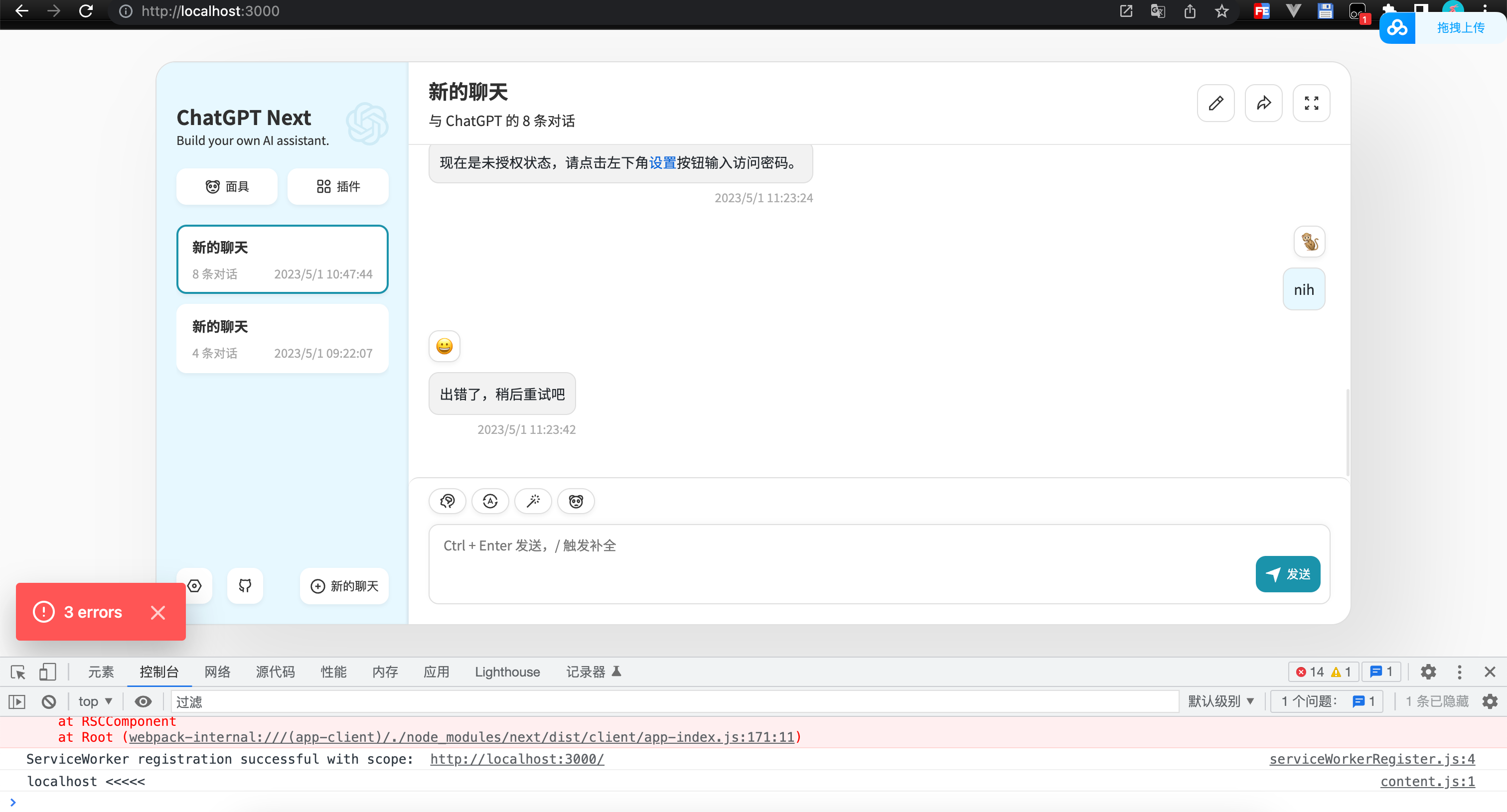Click the model switch icon with circular arrows
The image size is (1507, 812).
click(x=490, y=501)
